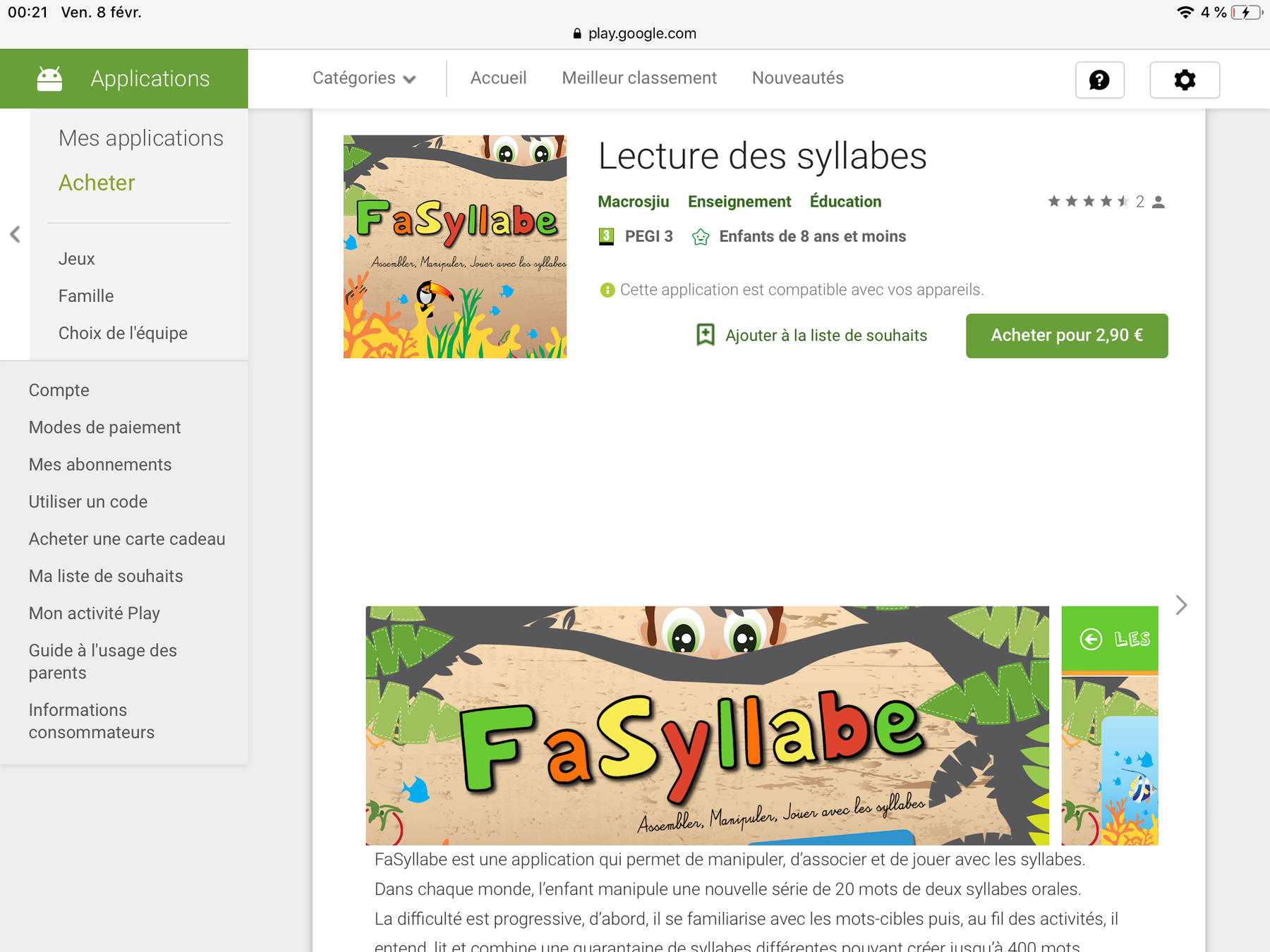Image resolution: width=1270 pixels, height=952 pixels.
Task: Click the wishlist bookmark icon
Action: pyautogui.click(x=705, y=335)
